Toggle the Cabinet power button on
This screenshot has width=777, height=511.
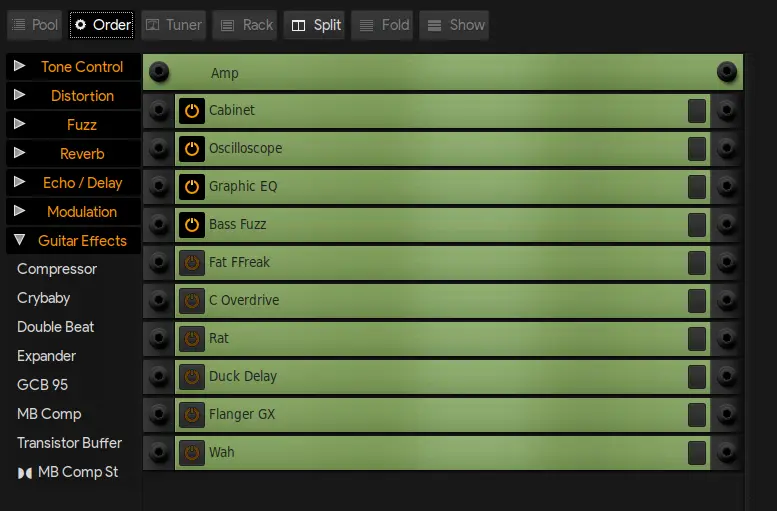tap(192, 111)
